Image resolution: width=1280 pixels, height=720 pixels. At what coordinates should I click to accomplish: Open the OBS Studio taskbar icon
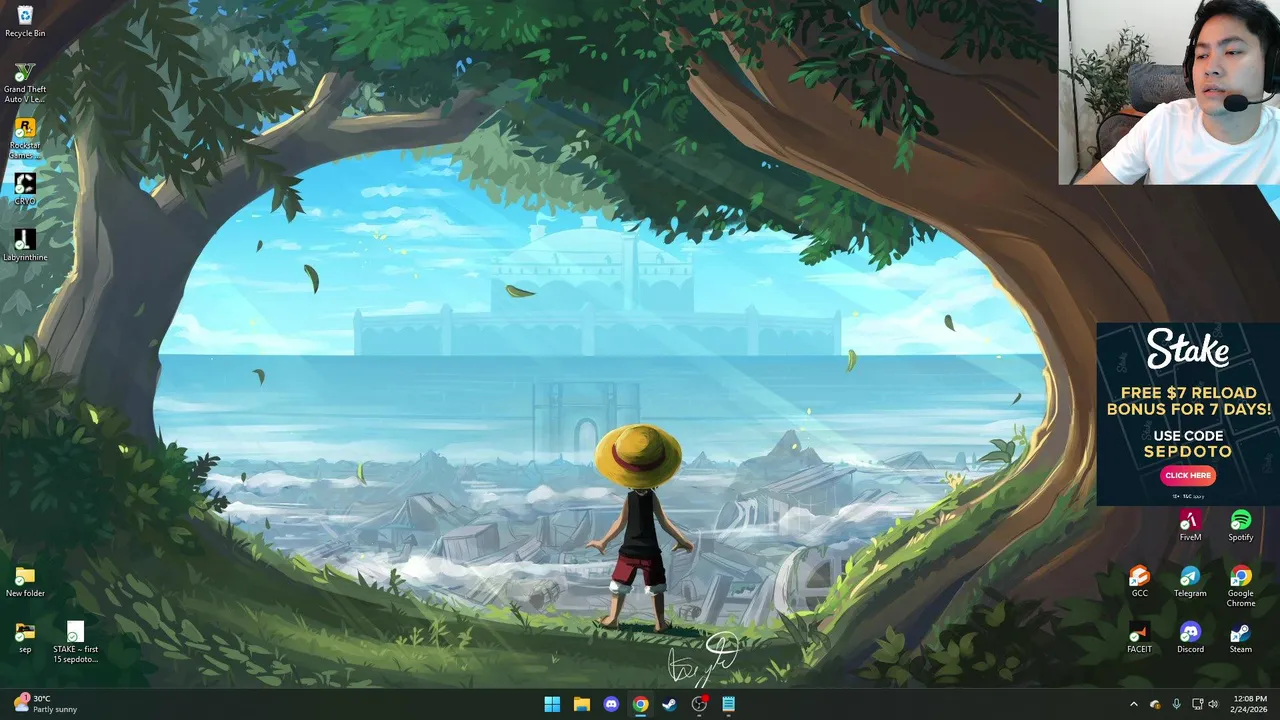(x=699, y=704)
